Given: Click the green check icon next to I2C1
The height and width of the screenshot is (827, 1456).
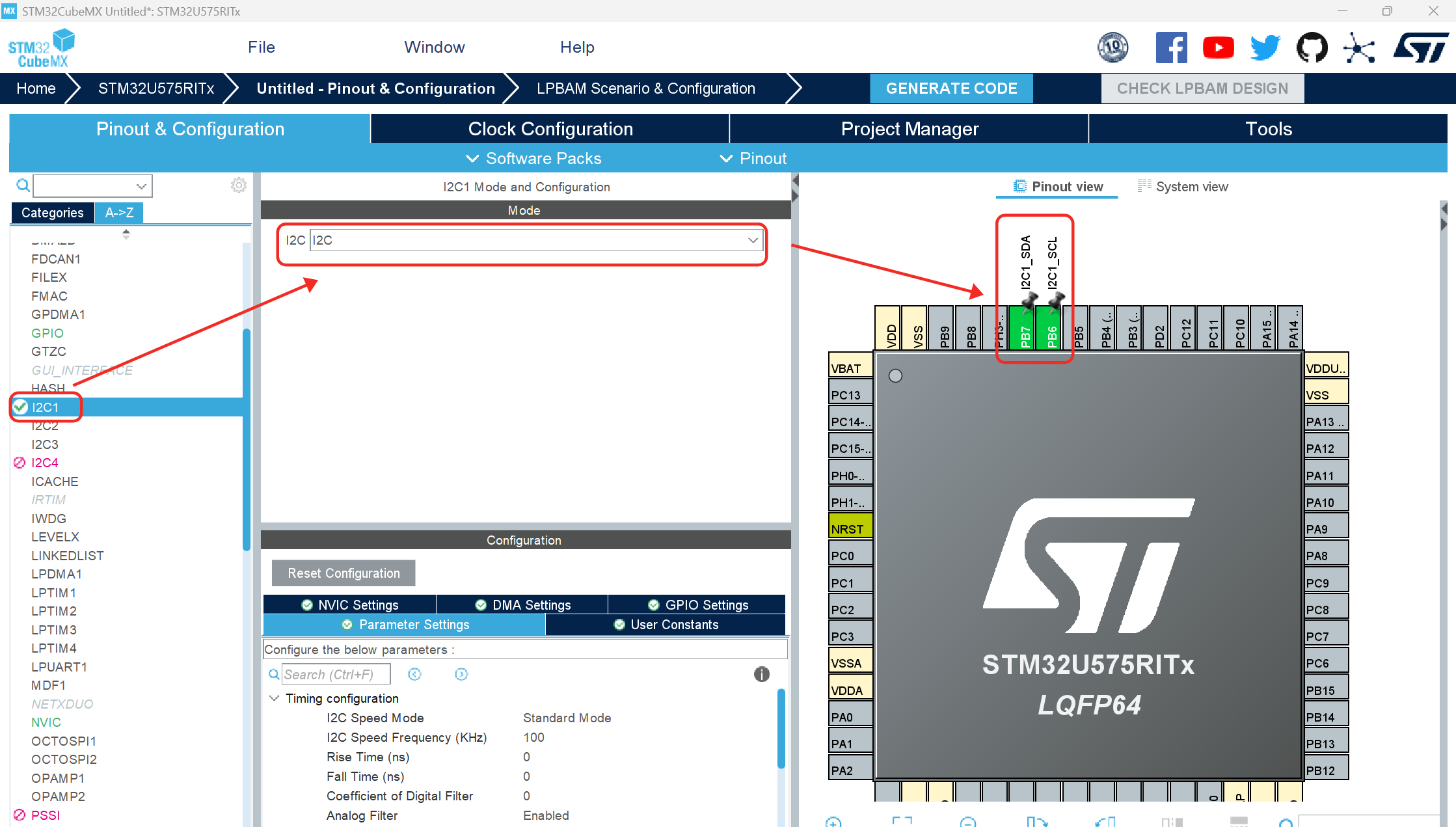Looking at the screenshot, I should [x=20, y=407].
